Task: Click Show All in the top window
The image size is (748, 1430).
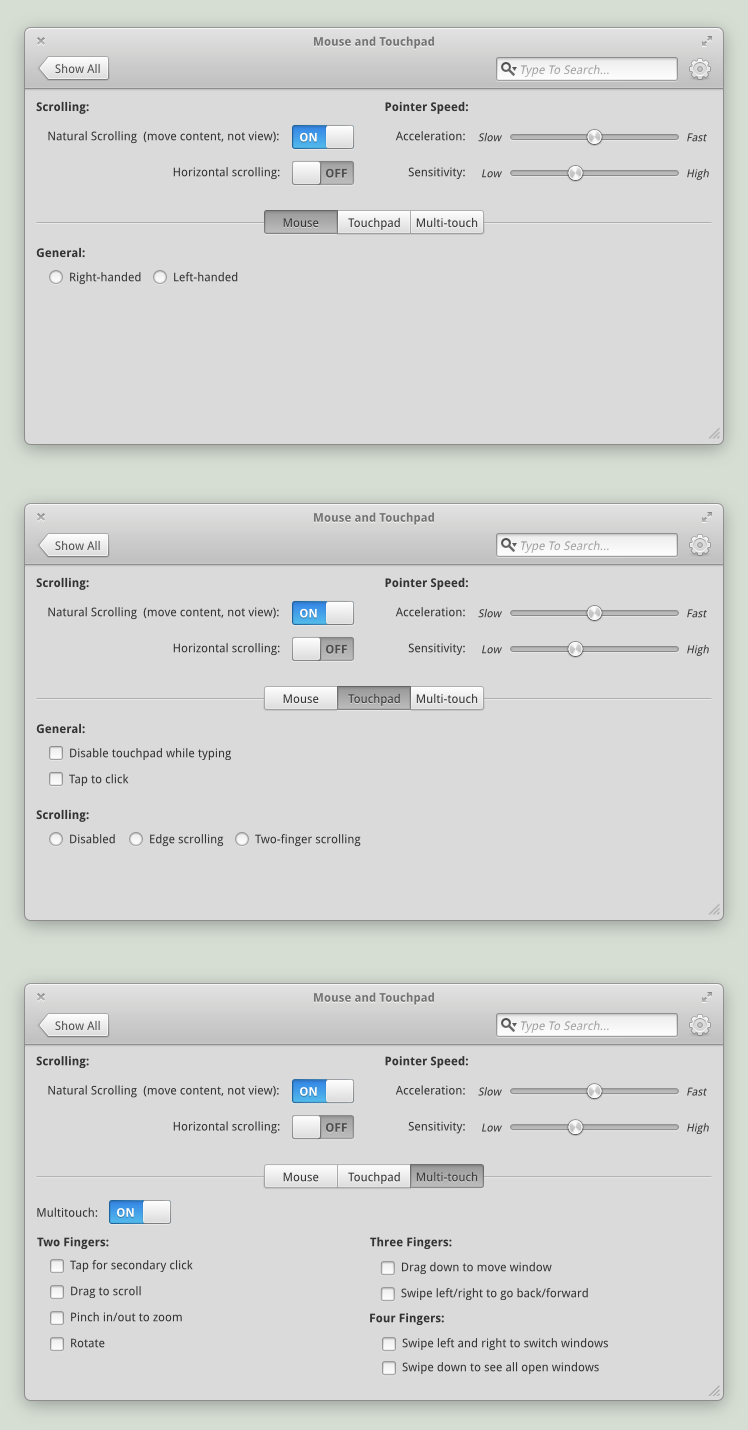Action: (74, 69)
